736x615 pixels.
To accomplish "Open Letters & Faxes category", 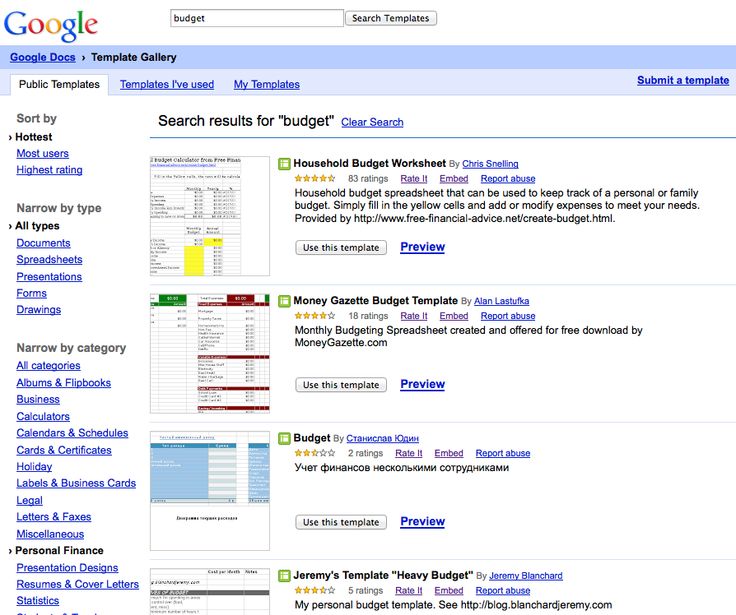I will 54,517.
